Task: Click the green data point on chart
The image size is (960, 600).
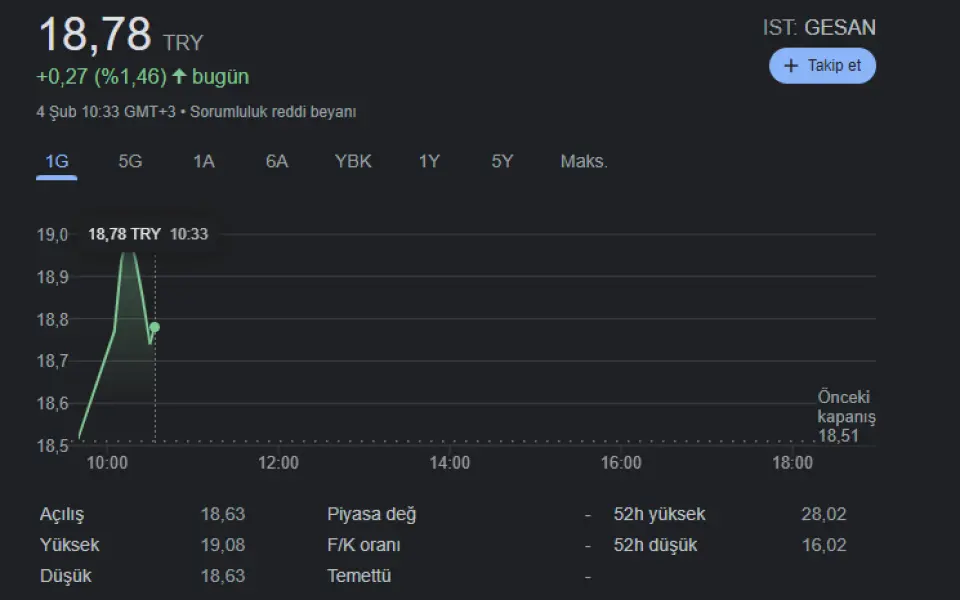Action: pos(154,327)
